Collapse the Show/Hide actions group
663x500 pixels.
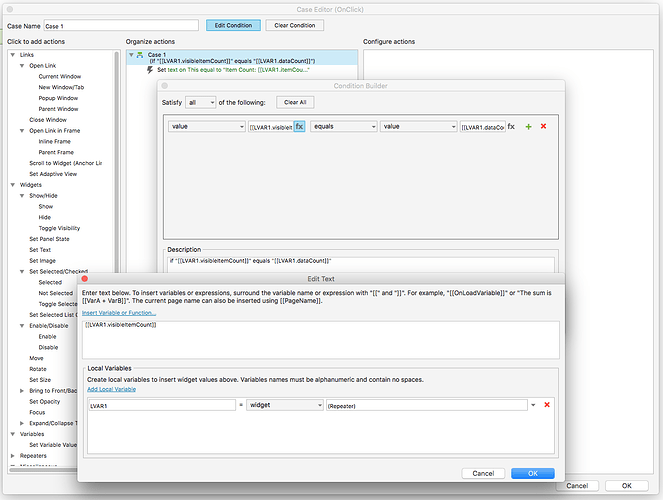[23, 195]
